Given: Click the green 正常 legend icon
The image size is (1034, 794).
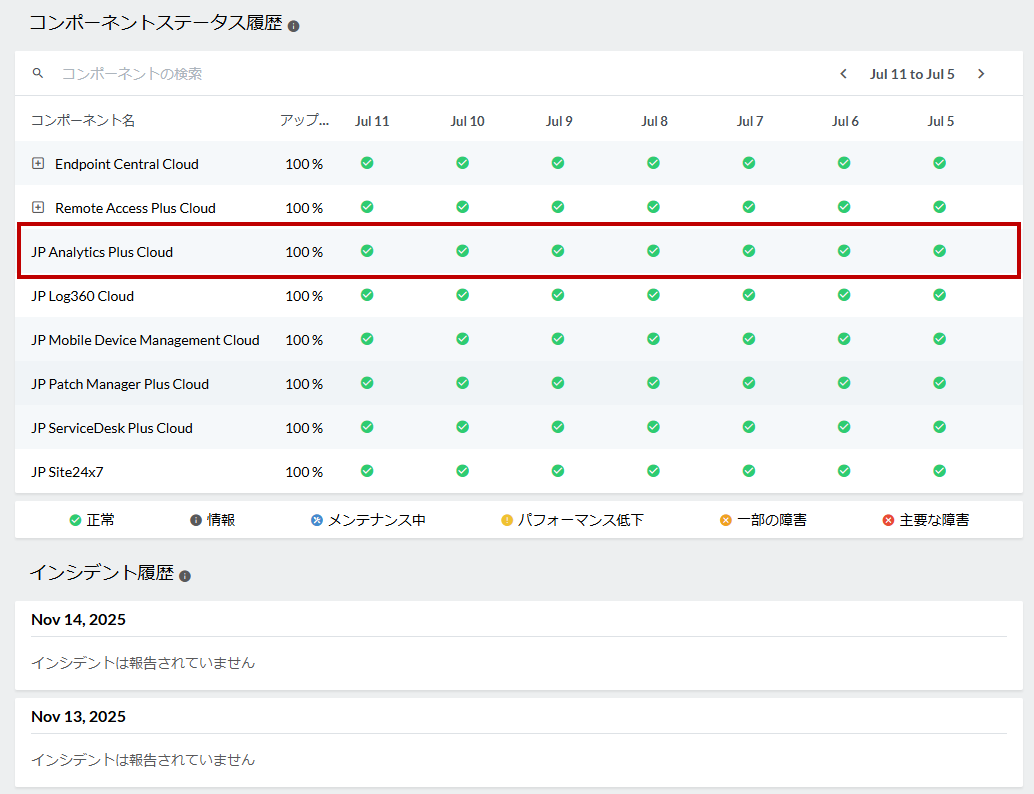Looking at the screenshot, I should 75,520.
